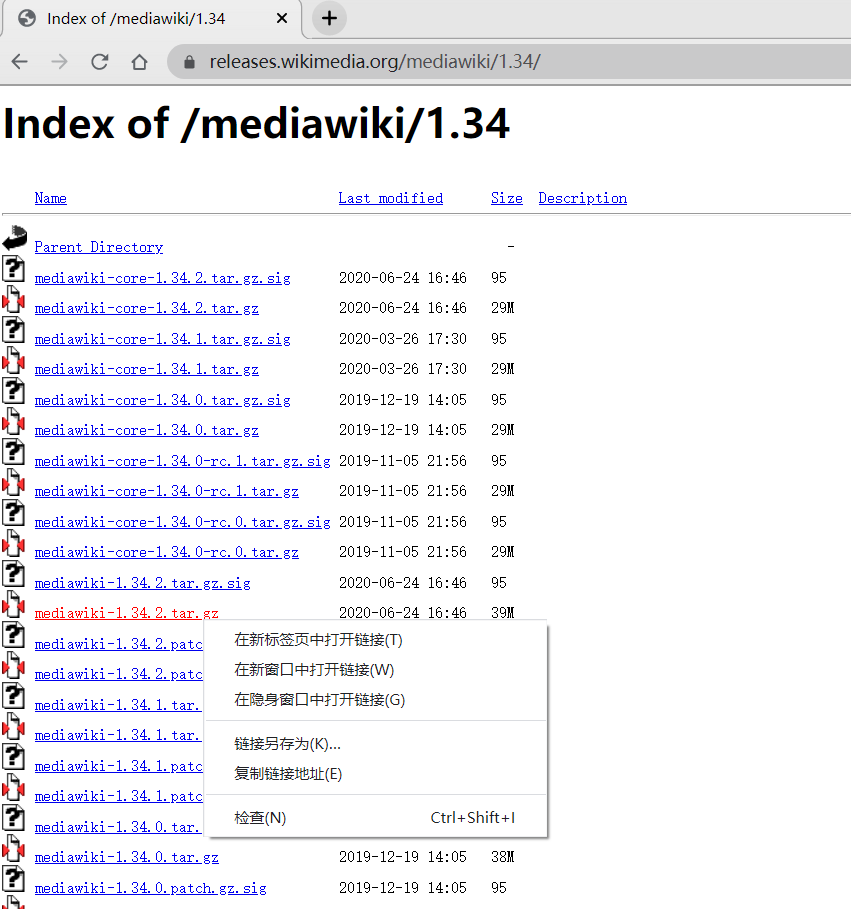851x909 pixels.
Task: Click archive icon beside mediawiki-1.34.0.tar.gz
Action: [x=13, y=849]
